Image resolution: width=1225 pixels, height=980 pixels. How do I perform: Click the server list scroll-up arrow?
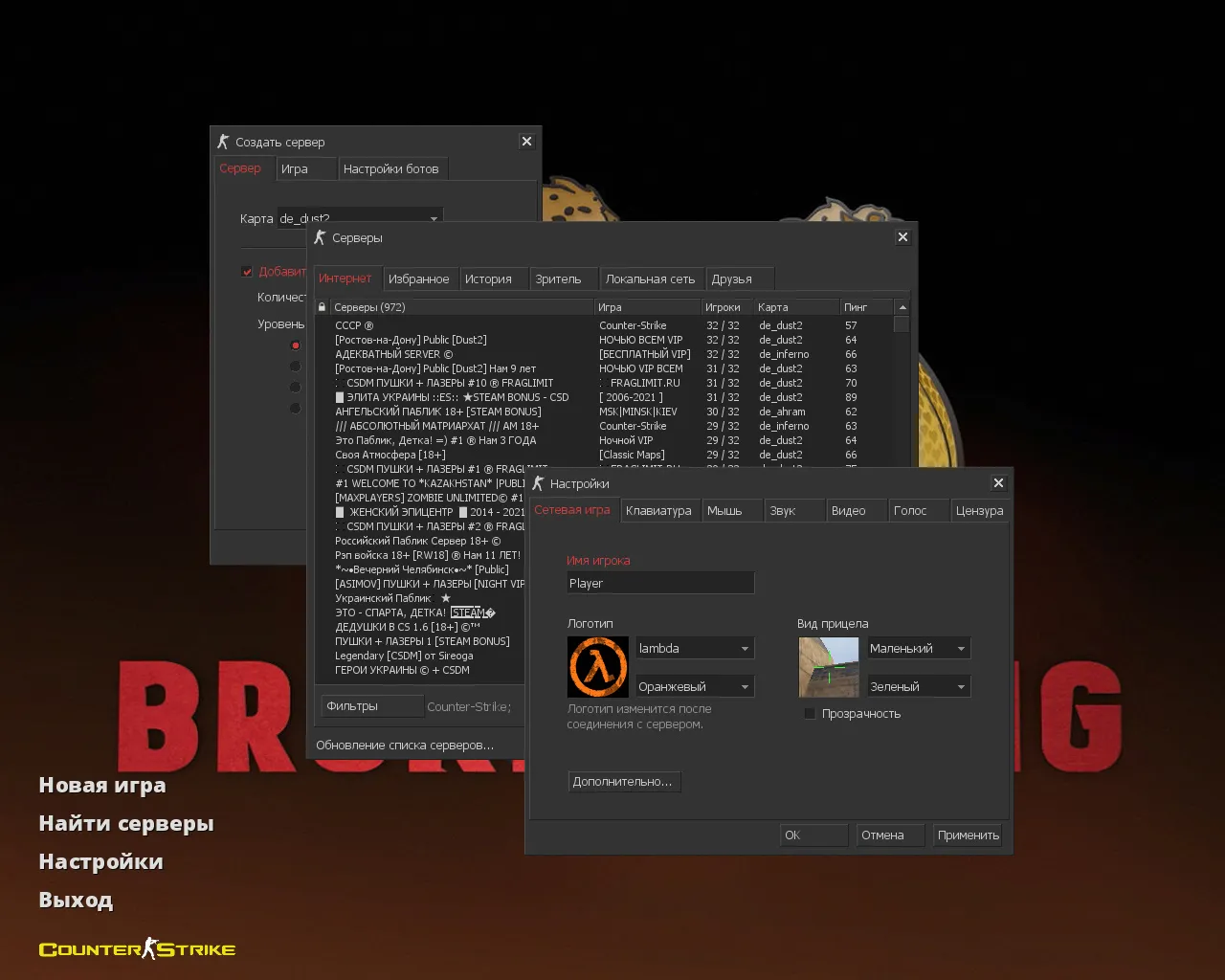(902, 307)
